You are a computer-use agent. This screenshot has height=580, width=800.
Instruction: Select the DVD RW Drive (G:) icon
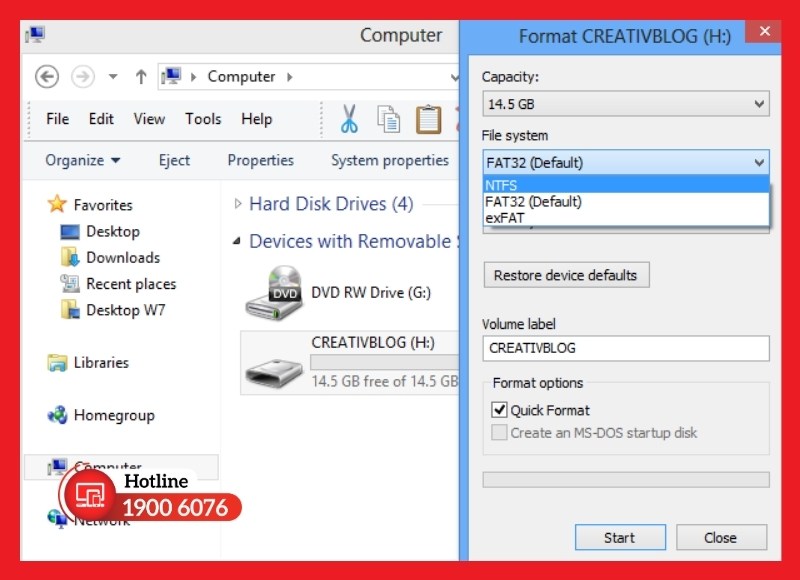[x=272, y=293]
